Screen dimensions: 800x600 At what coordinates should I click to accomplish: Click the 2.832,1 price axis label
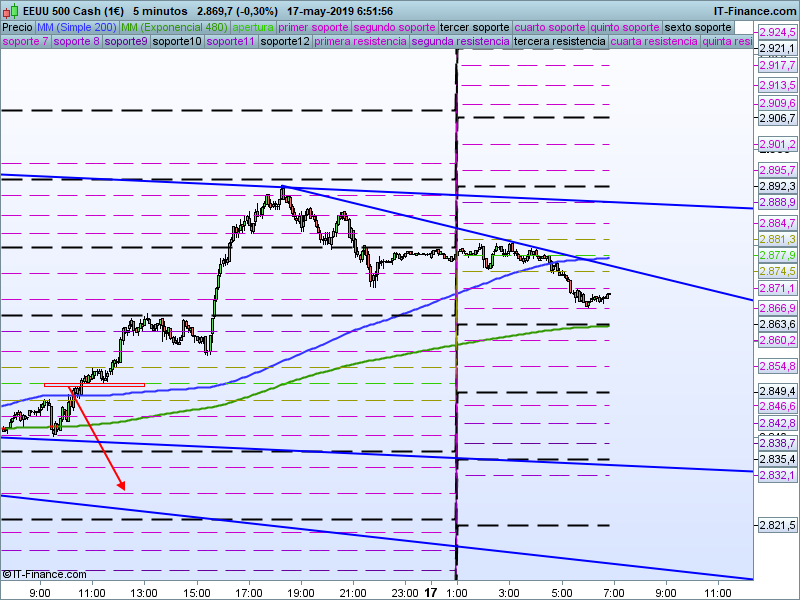pyautogui.click(x=777, y=476)
